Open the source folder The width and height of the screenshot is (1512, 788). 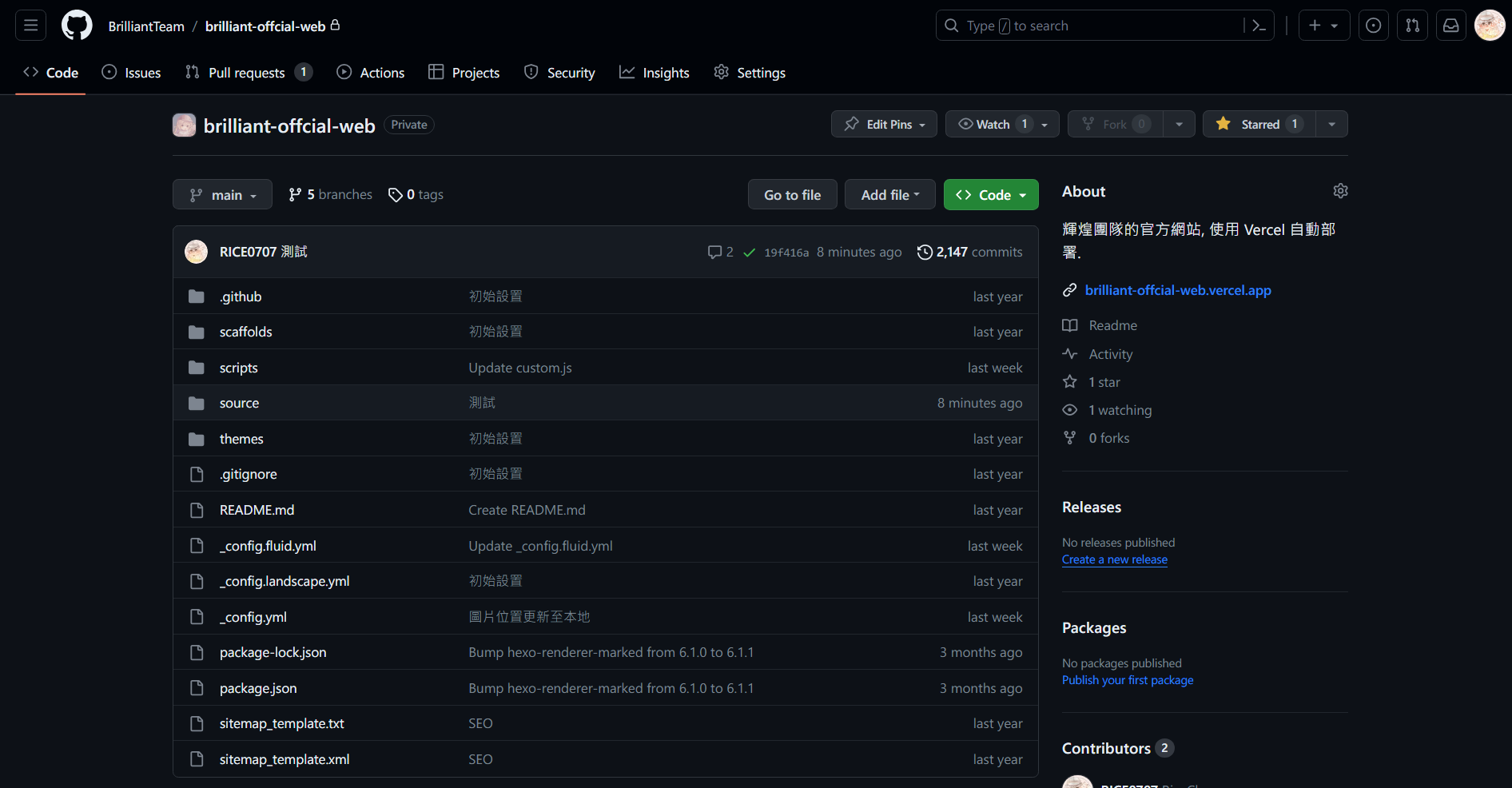click(x=239, y=403)
